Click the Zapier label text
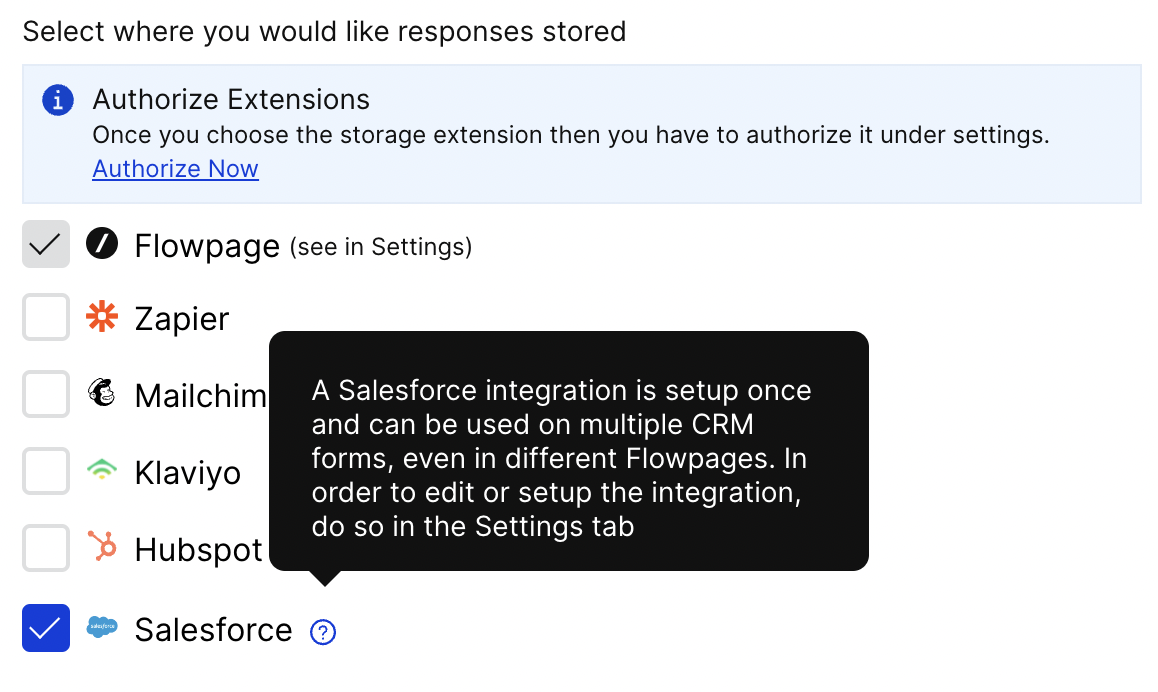The height and width of the screenshot is (692, 1158). click(x=182, y=319)
